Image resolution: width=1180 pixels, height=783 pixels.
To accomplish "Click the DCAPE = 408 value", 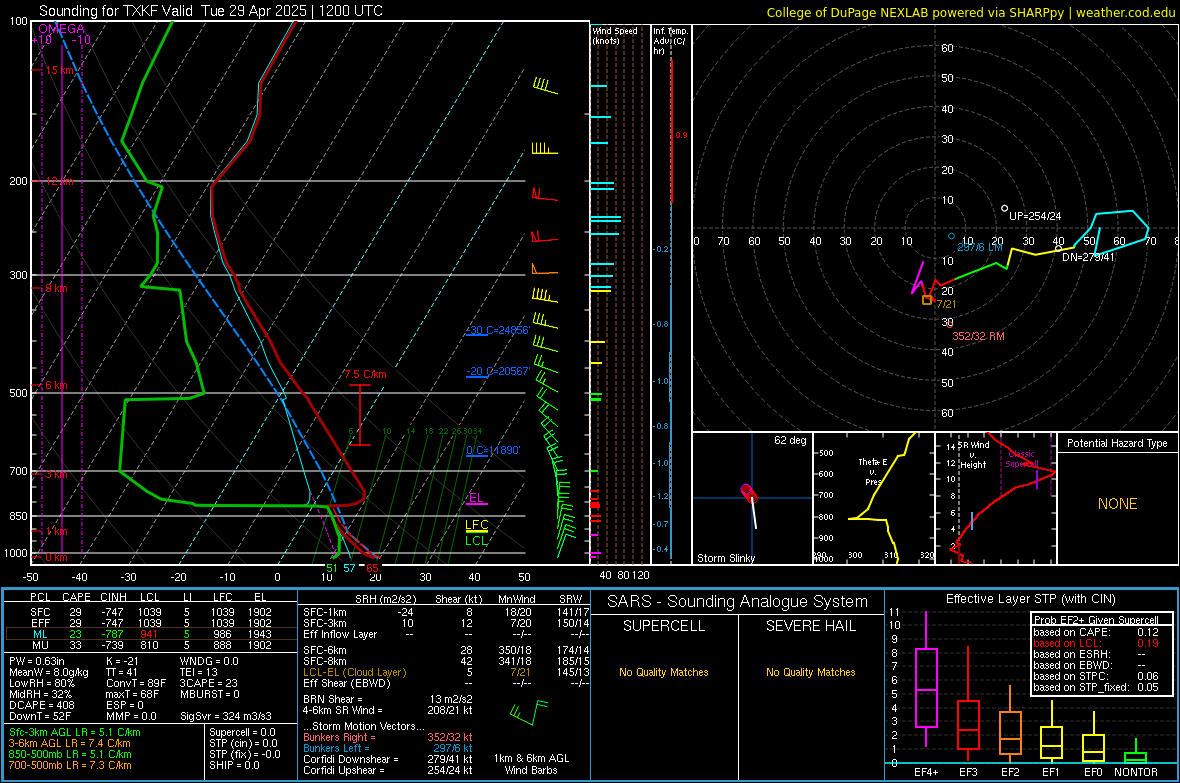I will coord(41,705).
